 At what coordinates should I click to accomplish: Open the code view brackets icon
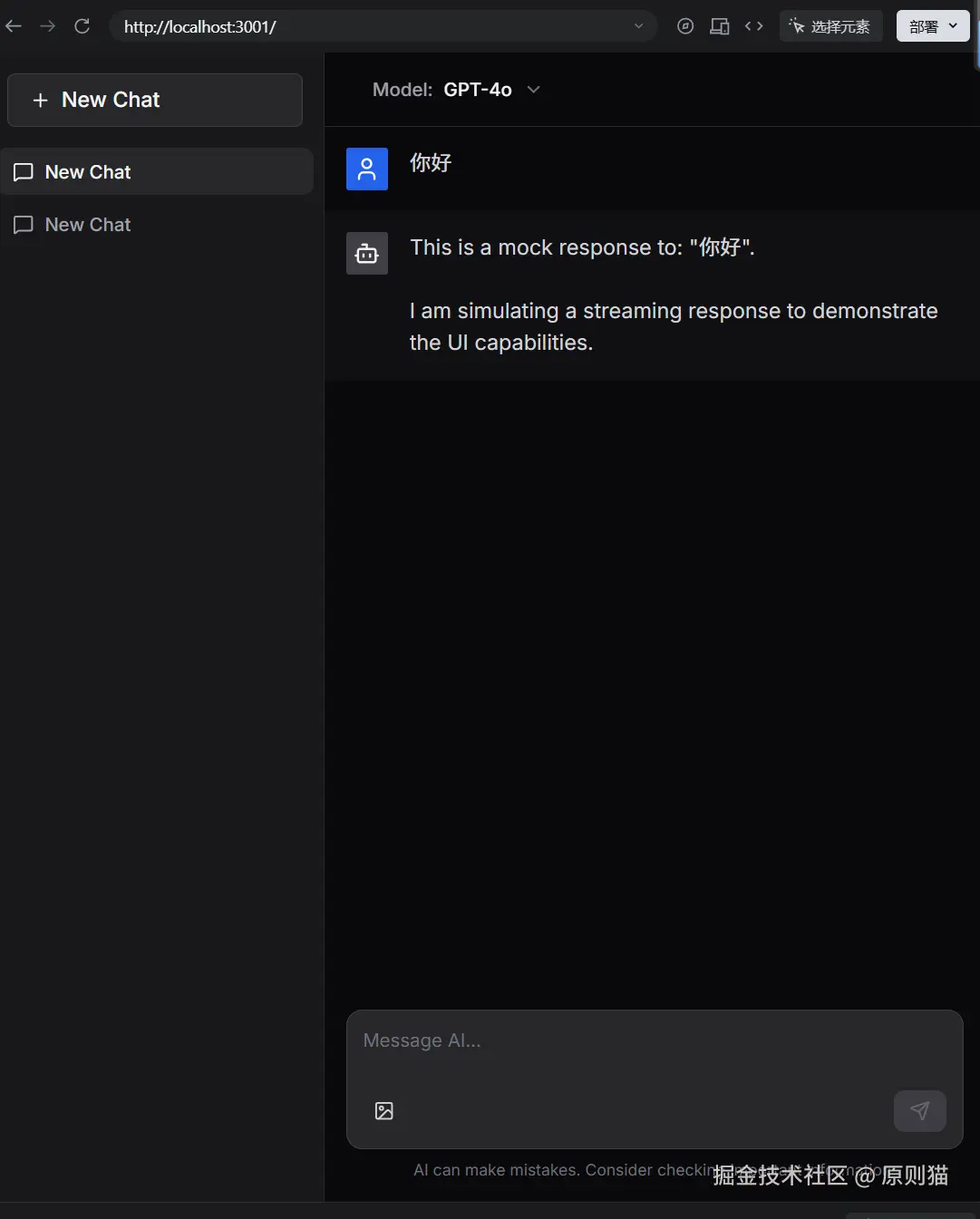753,26
